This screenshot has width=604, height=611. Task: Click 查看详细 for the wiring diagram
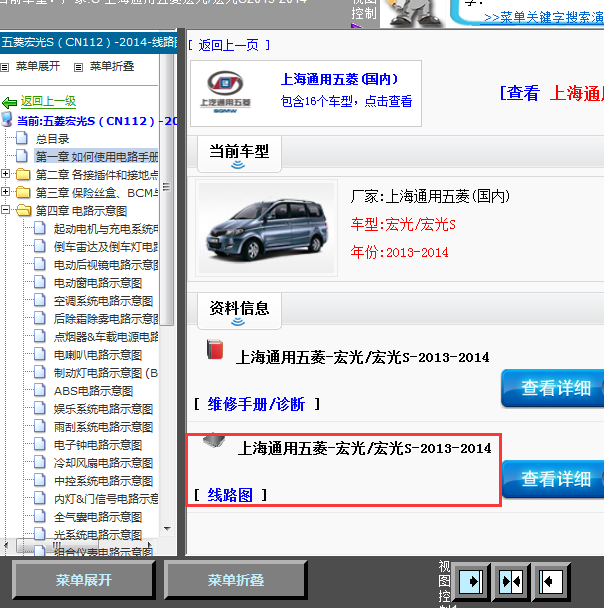coord(553,479)
